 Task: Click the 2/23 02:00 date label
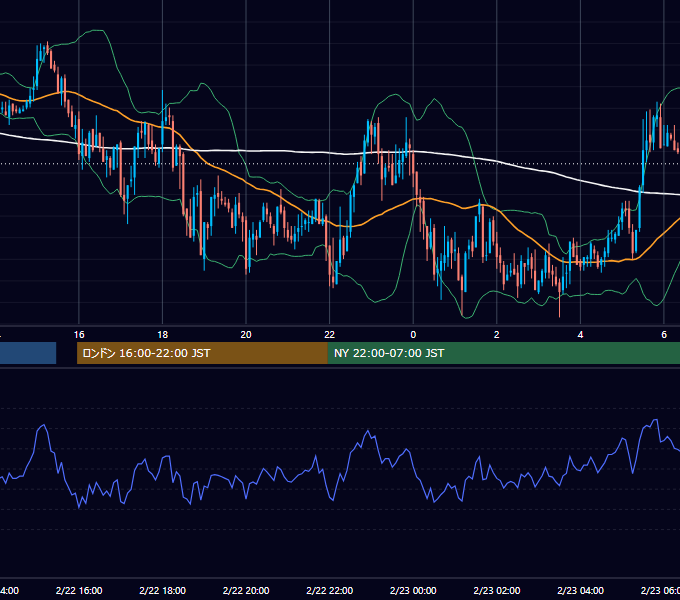tap(497, 590)
